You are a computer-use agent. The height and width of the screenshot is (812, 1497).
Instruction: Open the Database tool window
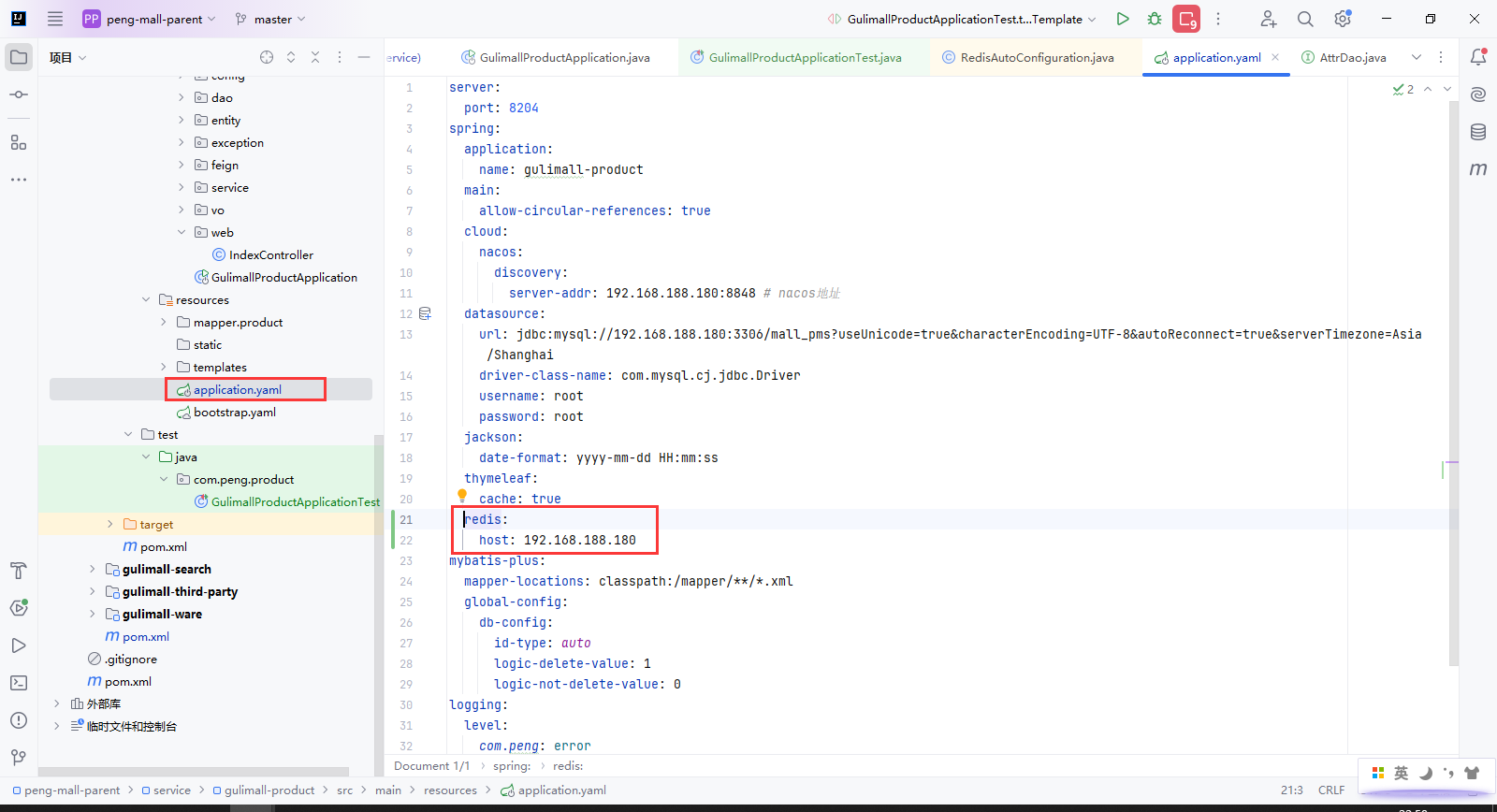(1478, 132)
